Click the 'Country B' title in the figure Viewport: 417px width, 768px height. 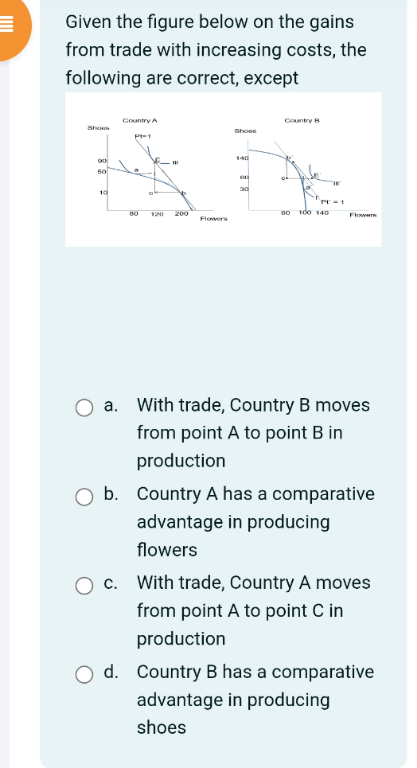point(302,120)
